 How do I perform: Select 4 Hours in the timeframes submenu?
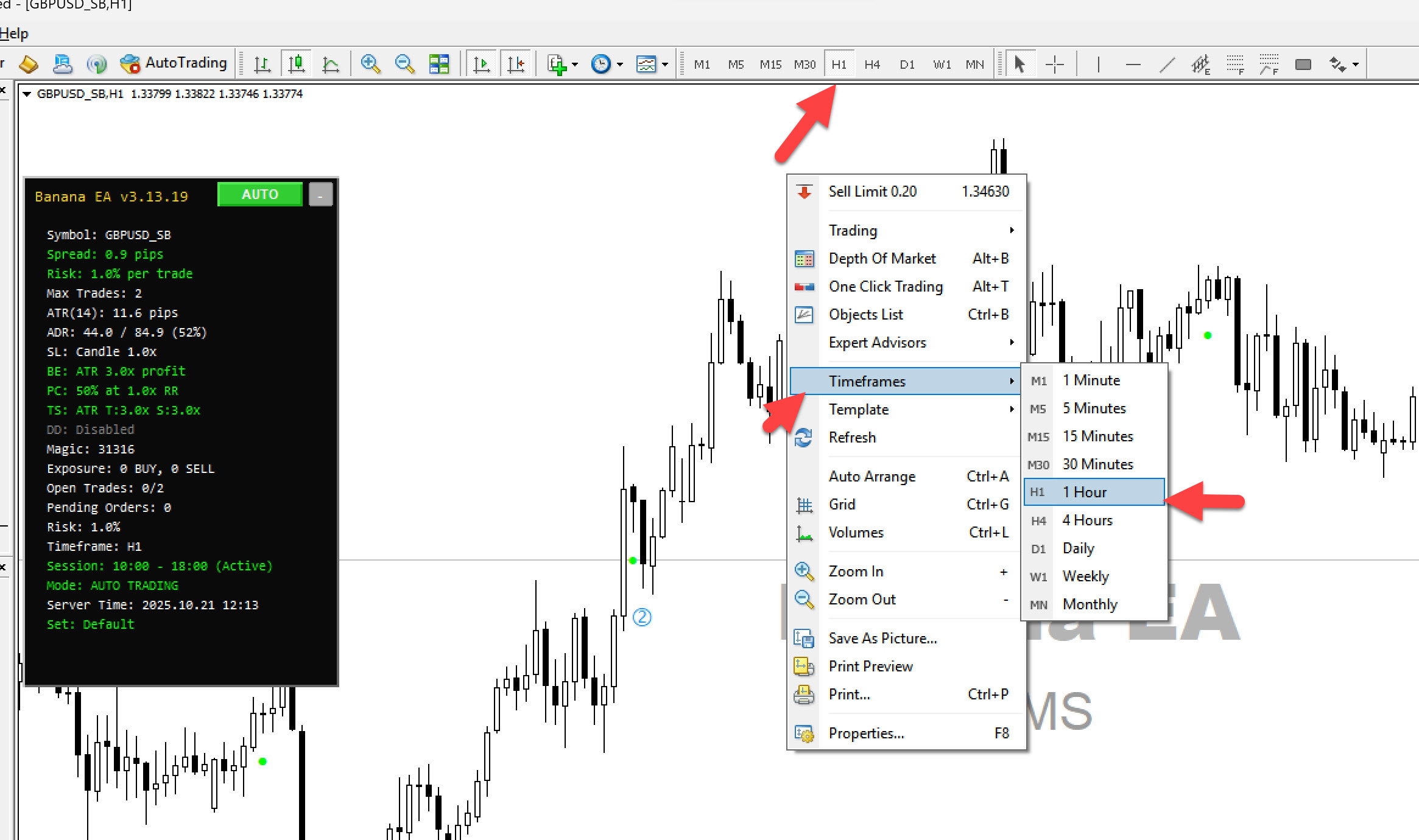tap(1087, 520)
